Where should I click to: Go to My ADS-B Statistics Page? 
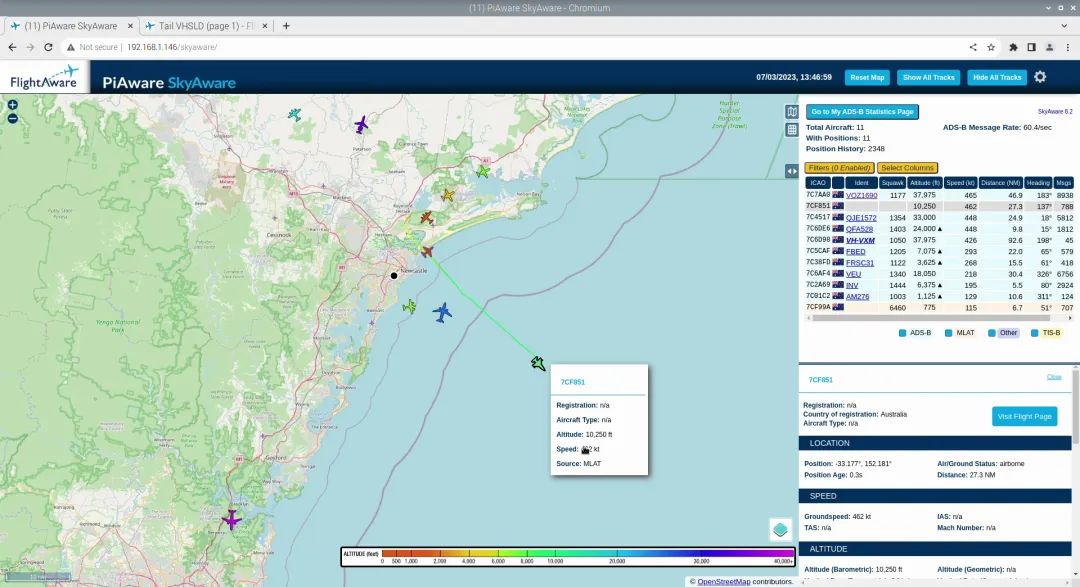(x=862, y=112)
